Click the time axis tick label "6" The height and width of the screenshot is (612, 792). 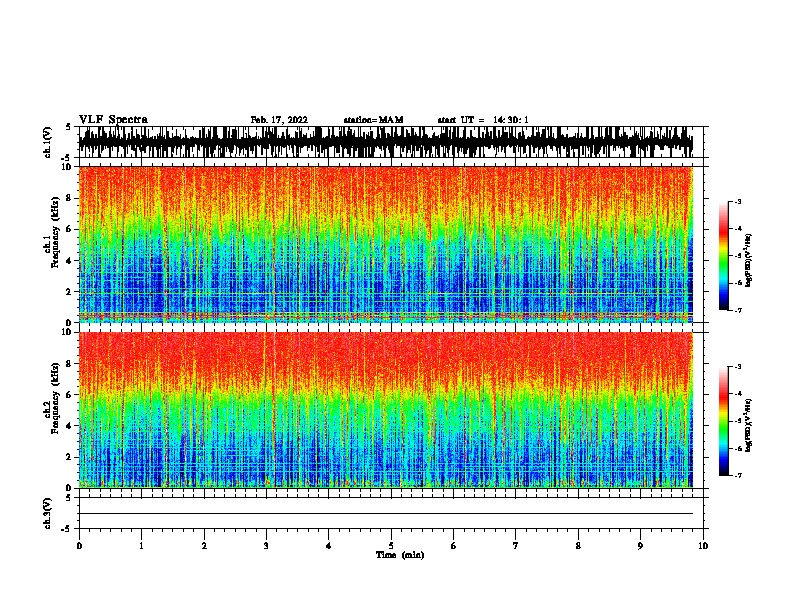coord(454,546)
